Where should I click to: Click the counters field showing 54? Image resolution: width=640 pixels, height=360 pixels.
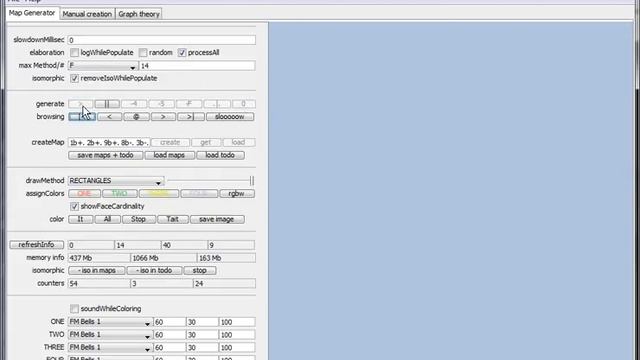click(99, 284)
